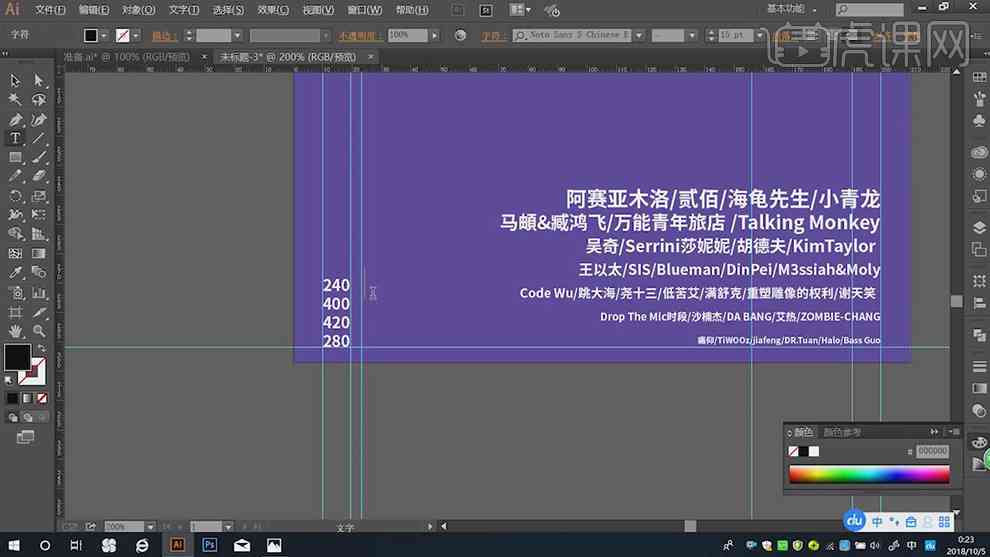
Task: Switch to the 未标题-3 document tab
Action: (x=288, y=57)
